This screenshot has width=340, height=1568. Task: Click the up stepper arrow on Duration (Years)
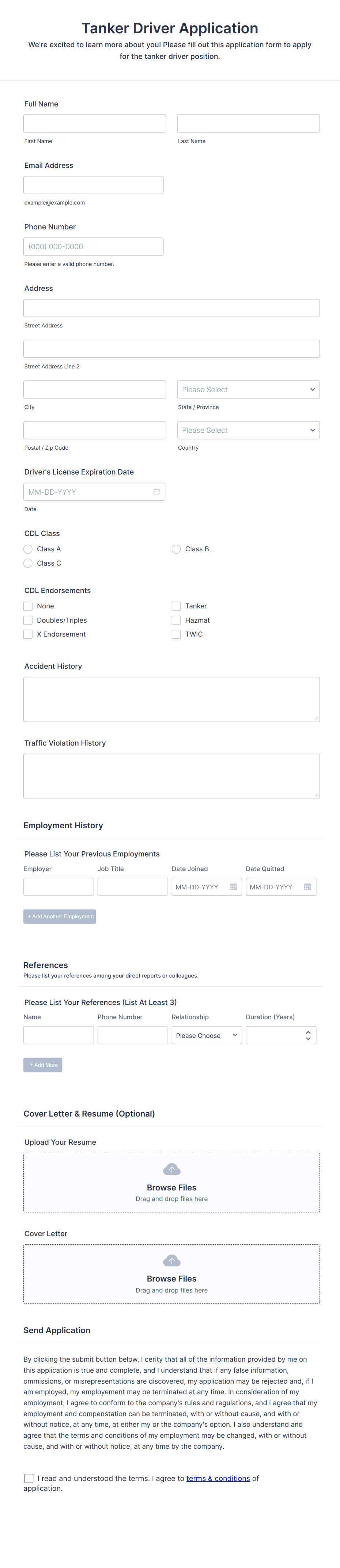click(x=309, y=1032)
